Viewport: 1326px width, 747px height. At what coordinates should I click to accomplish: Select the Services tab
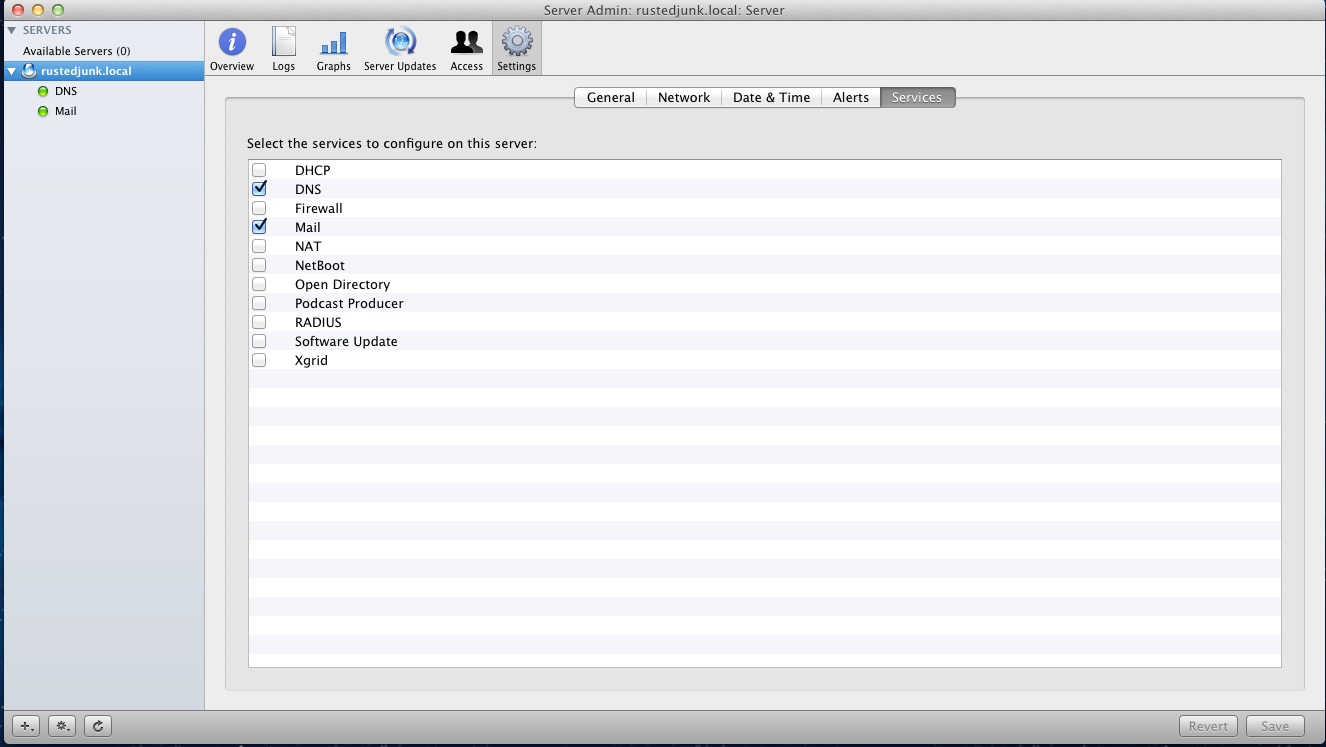tap(917, 97)
